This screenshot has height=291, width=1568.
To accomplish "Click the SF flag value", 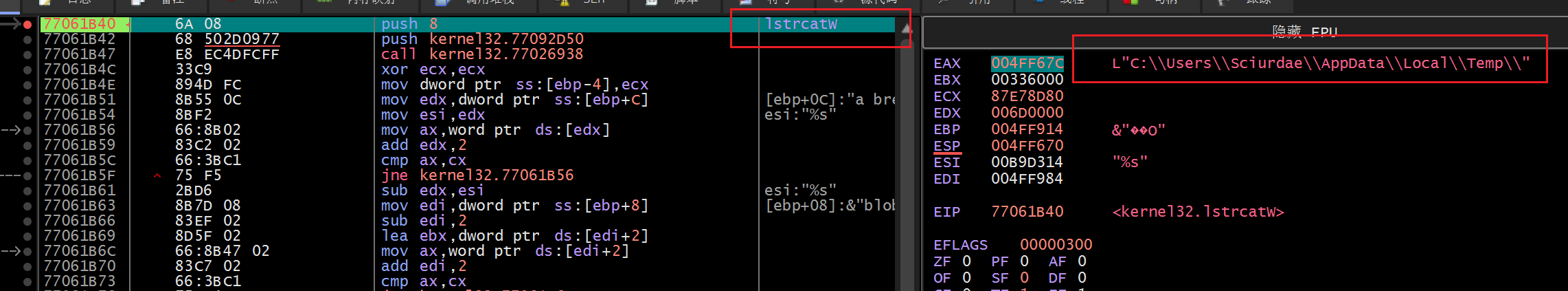I will [x=1025, y=278].
